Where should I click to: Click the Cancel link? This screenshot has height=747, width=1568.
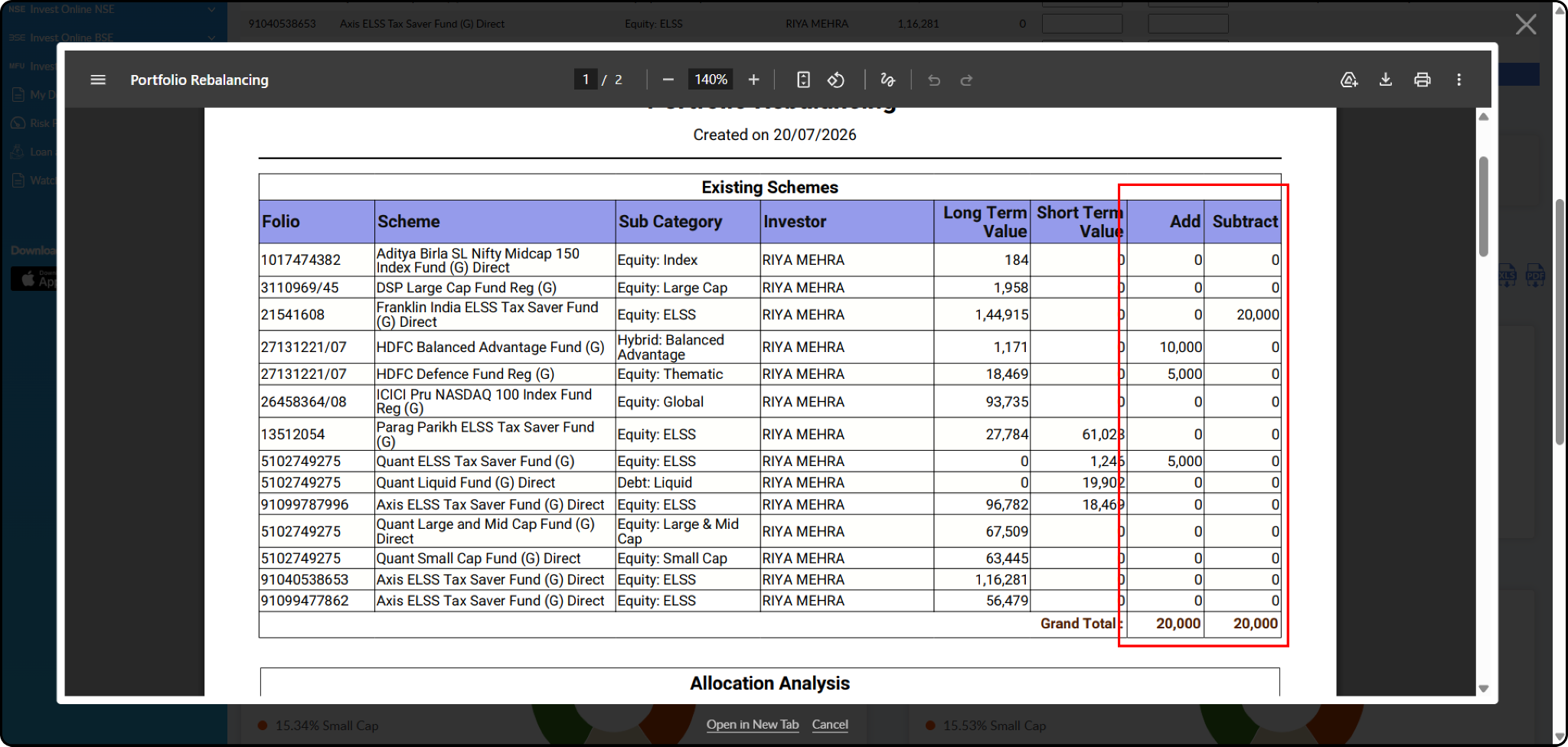point(830,724)
